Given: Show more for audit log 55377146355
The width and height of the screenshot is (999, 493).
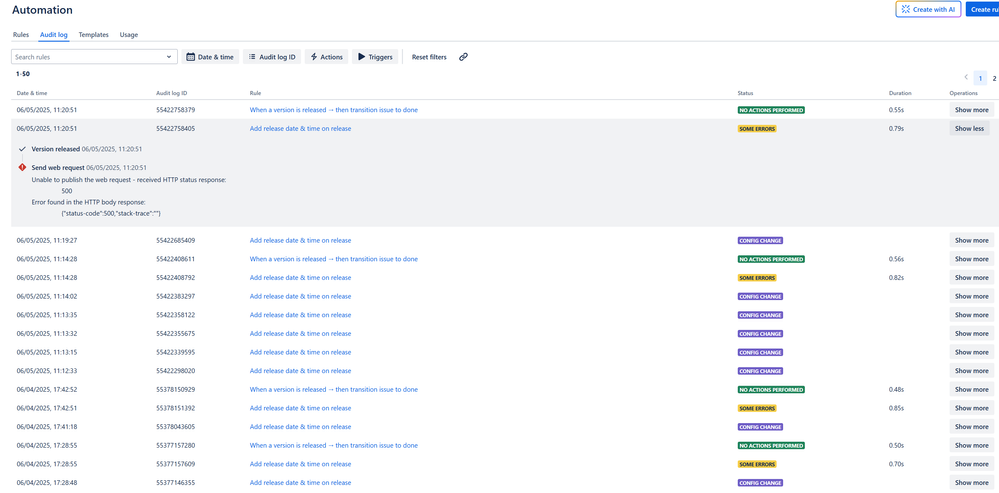Looking at the screenshot, I should pos(972,483).
